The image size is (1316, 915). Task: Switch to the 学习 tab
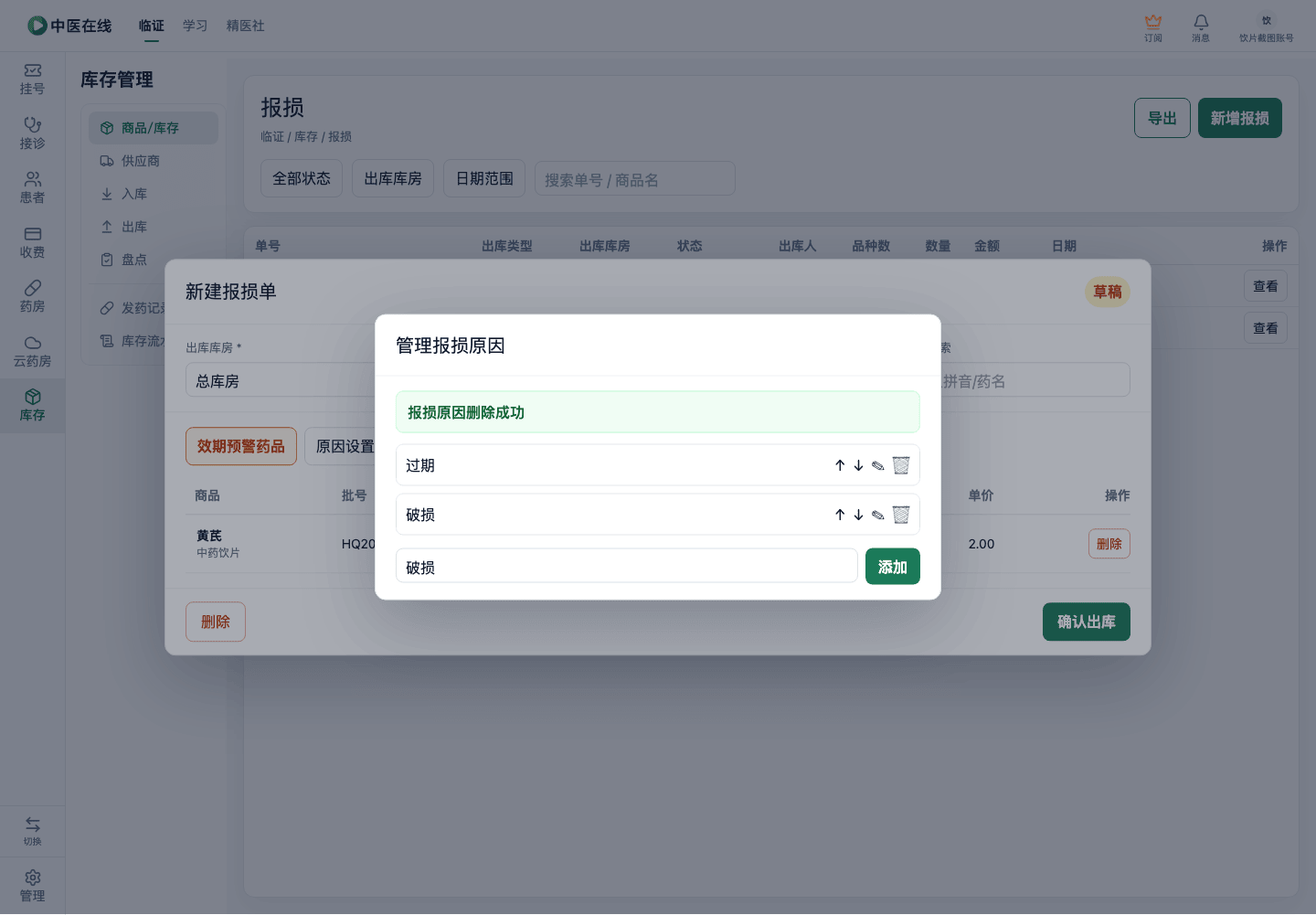click(x=196, y=26)
